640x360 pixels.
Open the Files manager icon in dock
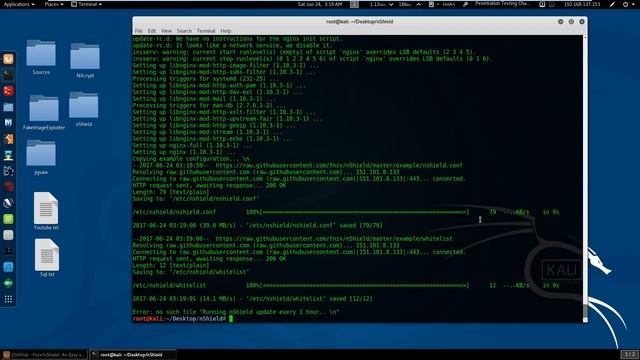click(8, 107)
